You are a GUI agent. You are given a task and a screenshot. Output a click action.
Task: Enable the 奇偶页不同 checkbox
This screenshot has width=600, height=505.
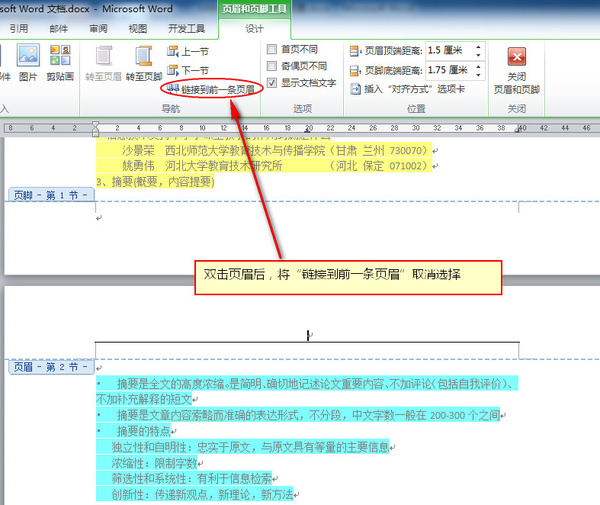pos(273,66)
